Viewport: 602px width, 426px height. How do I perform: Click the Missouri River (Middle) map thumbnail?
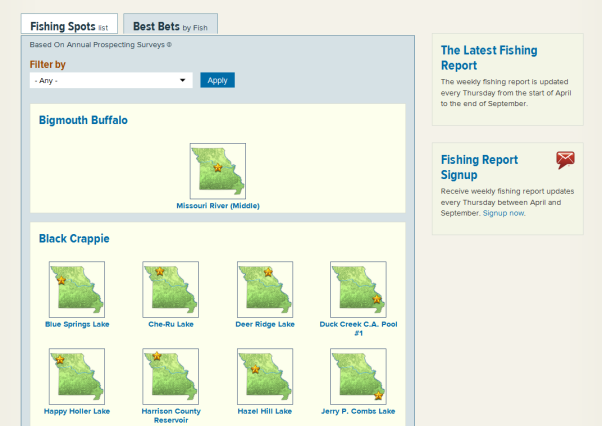(218, 171)
